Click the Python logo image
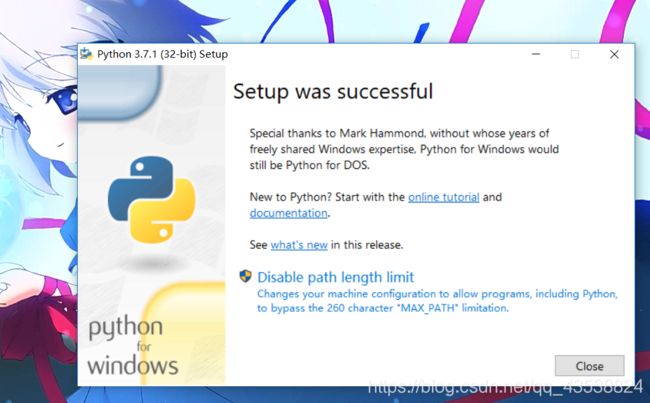Screen dimensions: 650x403 pos(151,199)
